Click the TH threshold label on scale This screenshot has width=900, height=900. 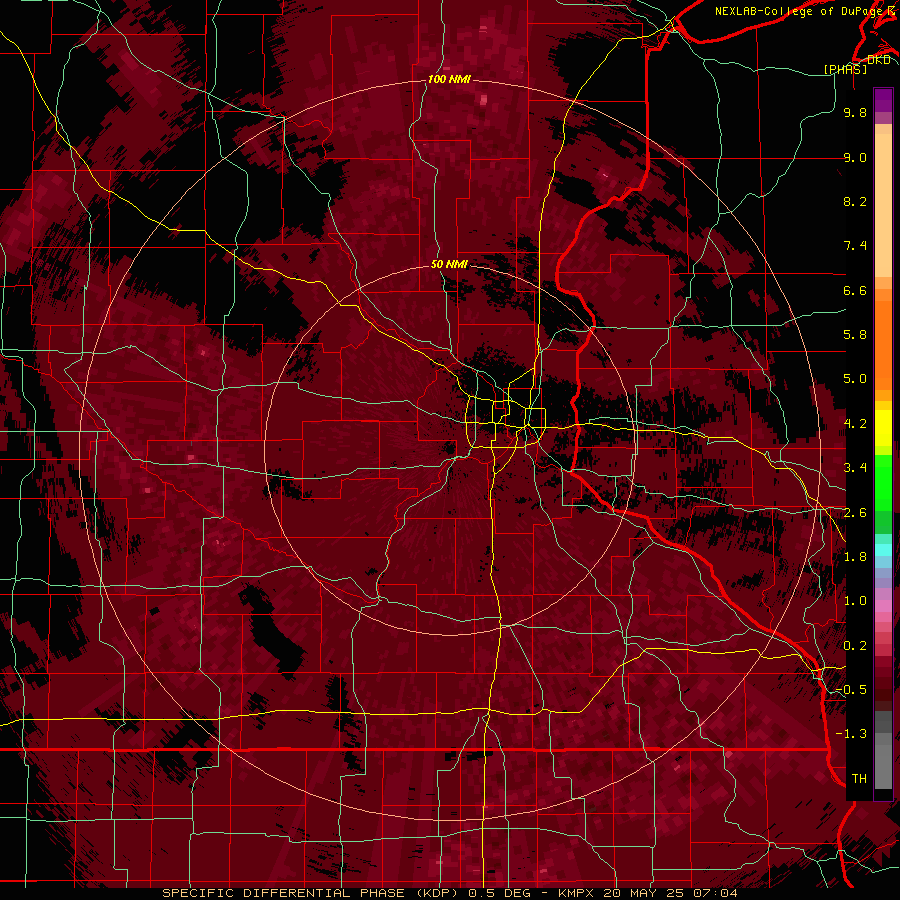(x=859, y=779)
